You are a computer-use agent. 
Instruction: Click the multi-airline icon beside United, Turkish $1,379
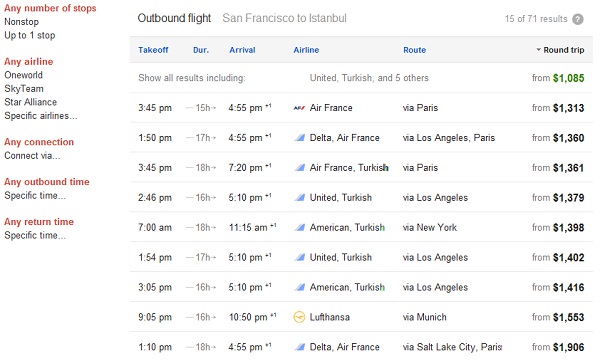[x=300, y=198]
